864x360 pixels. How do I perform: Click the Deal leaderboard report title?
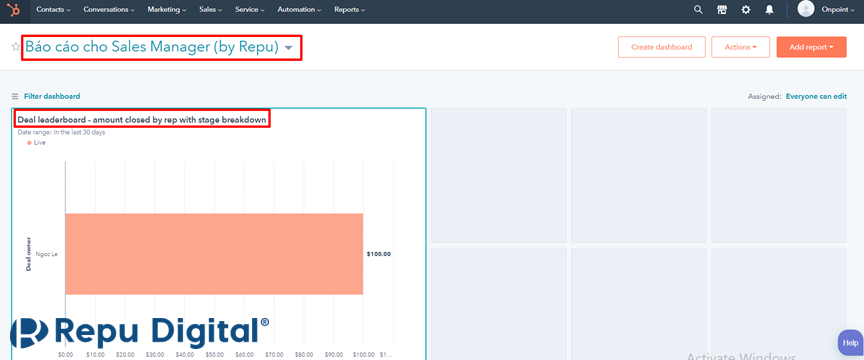pos(142,119)
